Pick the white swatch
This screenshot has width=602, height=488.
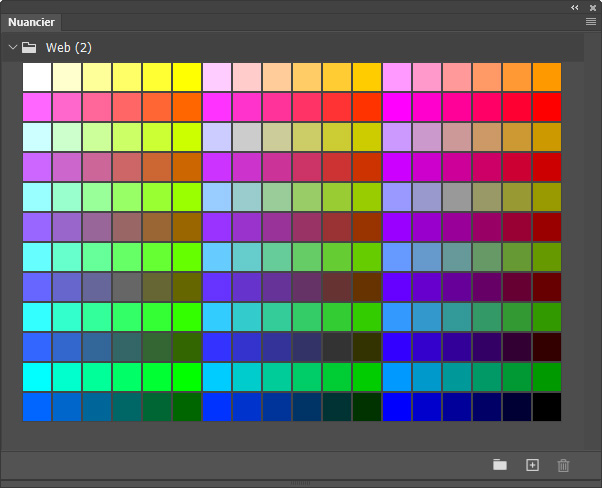click(x=37, y=77)
